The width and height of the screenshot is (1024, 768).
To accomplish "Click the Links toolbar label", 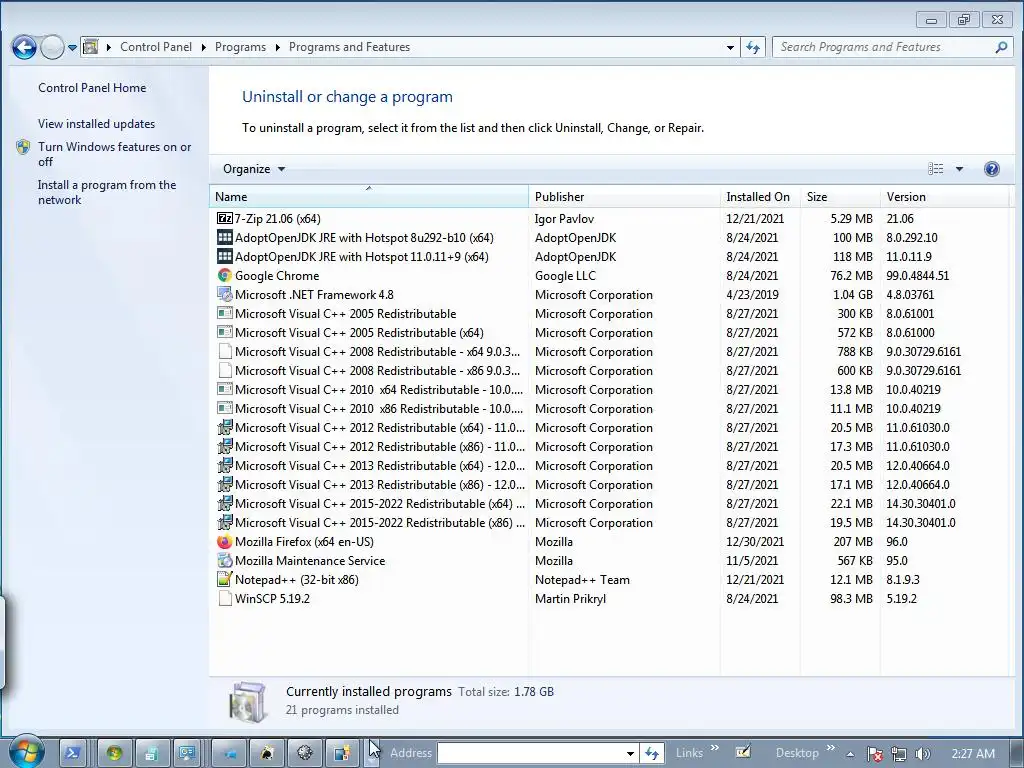I will point(690,753).
